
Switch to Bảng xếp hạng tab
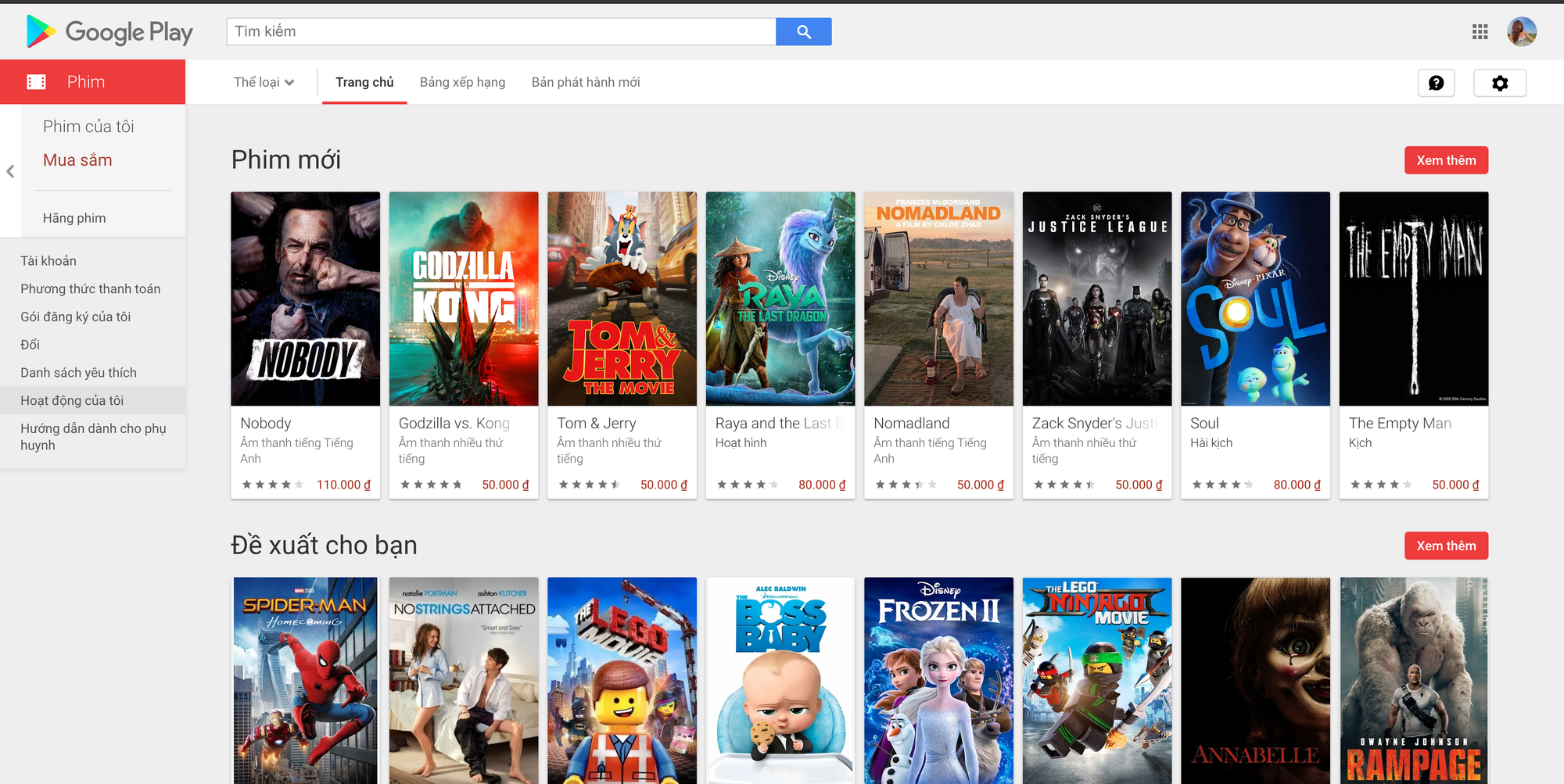(462, 82)
